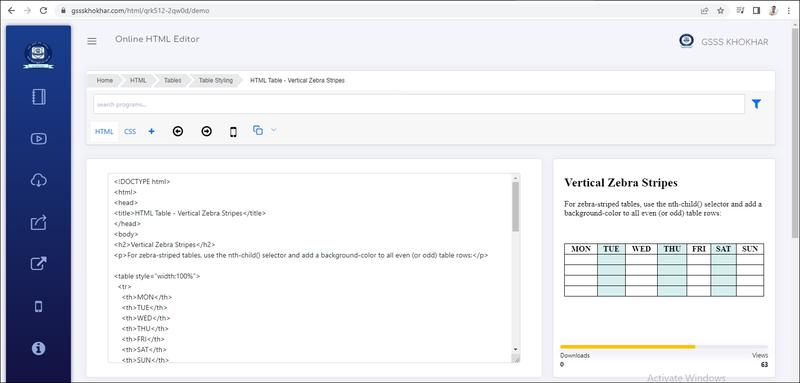Switch to the CSS tab

coord(130,132)
